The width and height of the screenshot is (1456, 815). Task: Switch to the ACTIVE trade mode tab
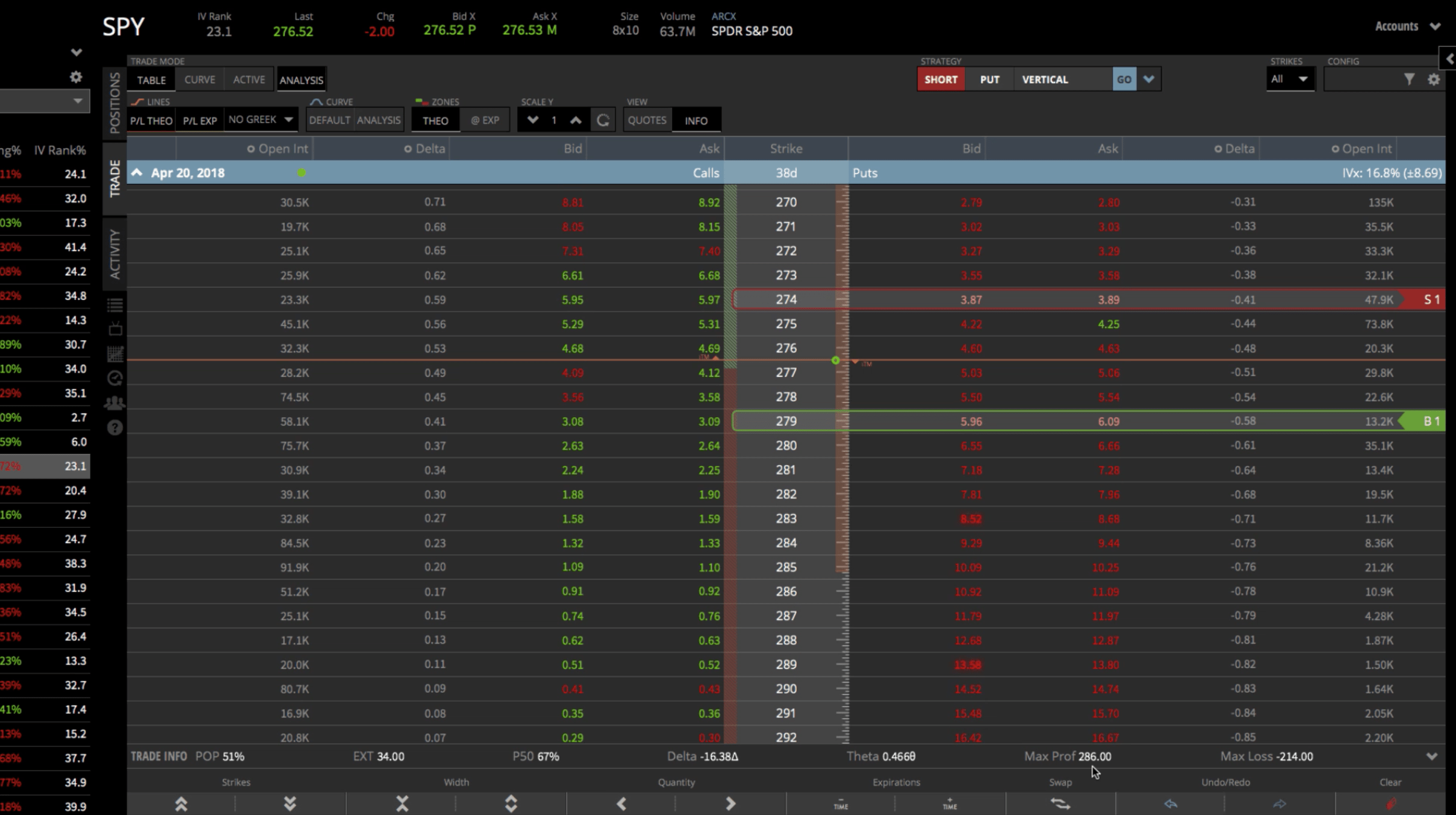249,80
